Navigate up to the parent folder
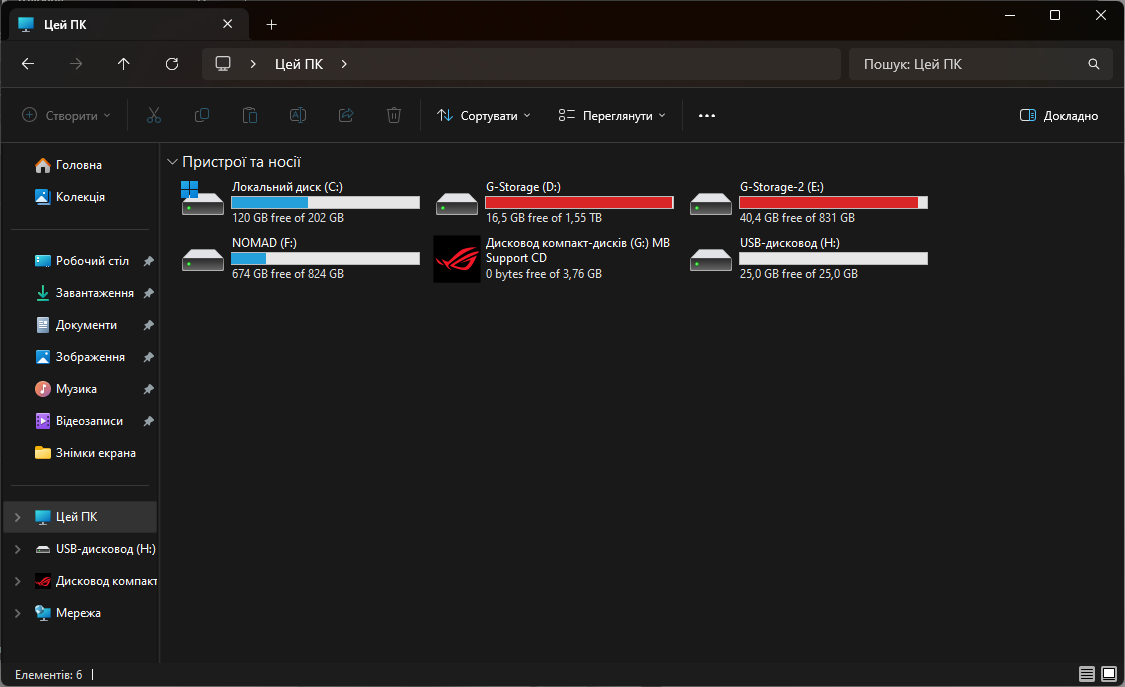Screen dimensions: 1125x687 tap(123, 63)
